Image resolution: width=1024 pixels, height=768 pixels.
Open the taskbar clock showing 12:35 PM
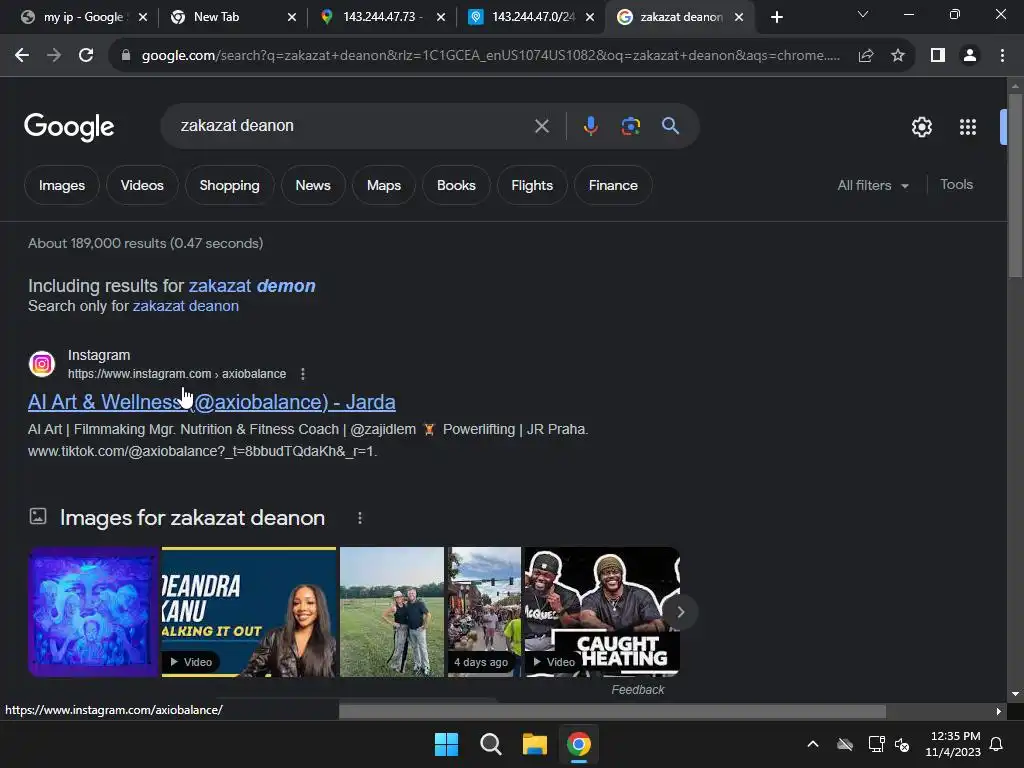953,744
